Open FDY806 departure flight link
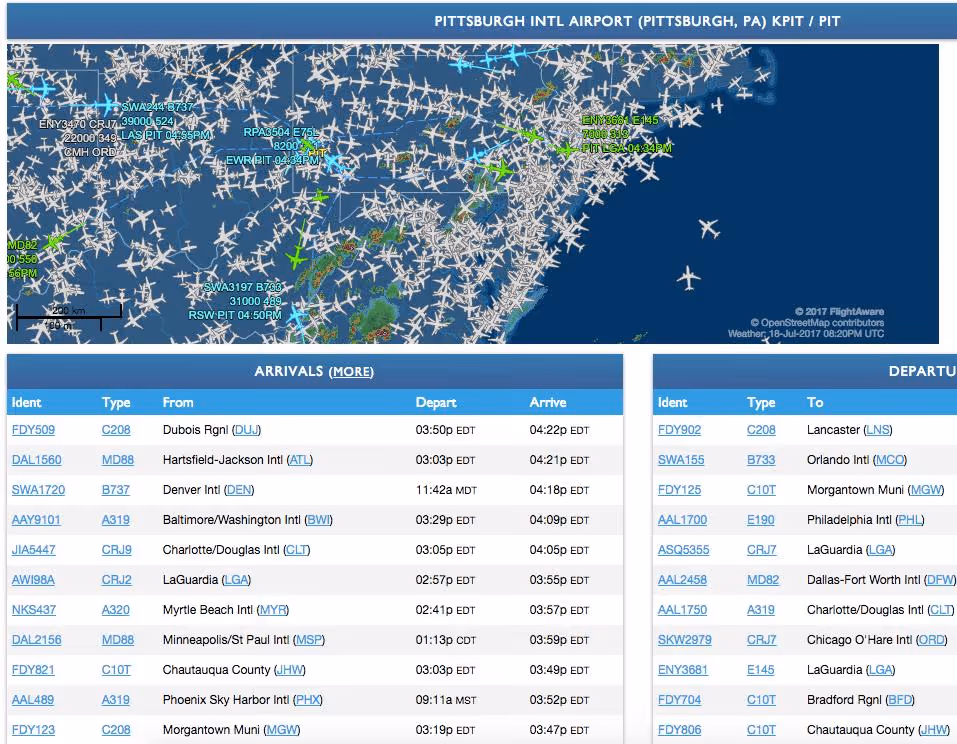The image size is (957, 744). (x=679, y=729)
